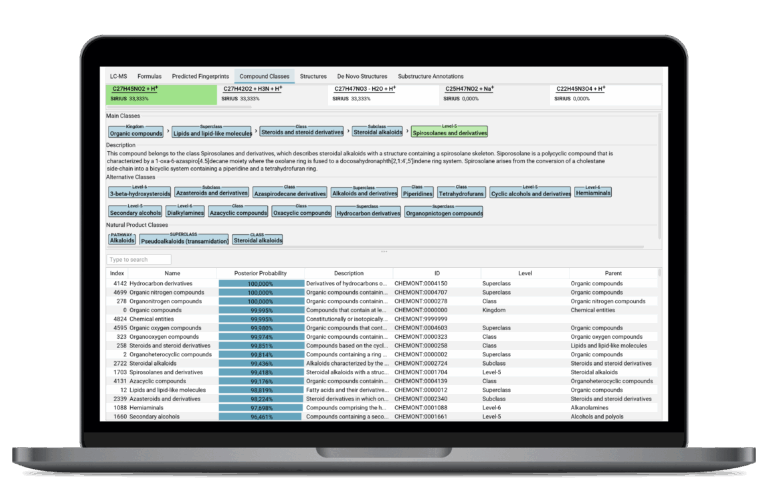Click the Organic compounds kingdom class chip
Screen dimensions: 768x488
tap(135, 131)
